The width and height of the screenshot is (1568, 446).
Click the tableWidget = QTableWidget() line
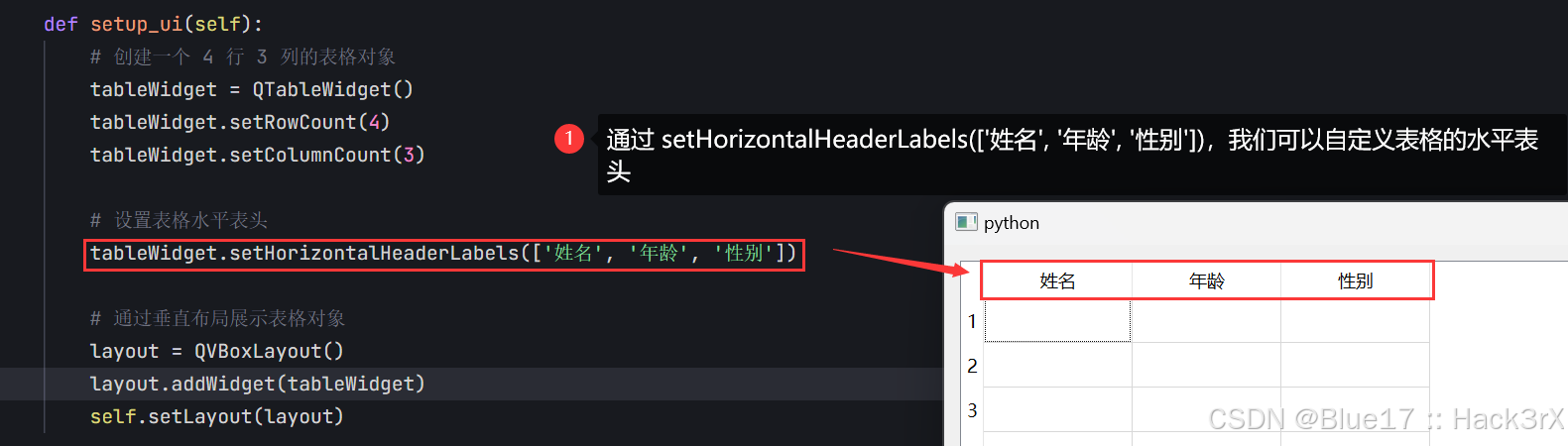252,89
